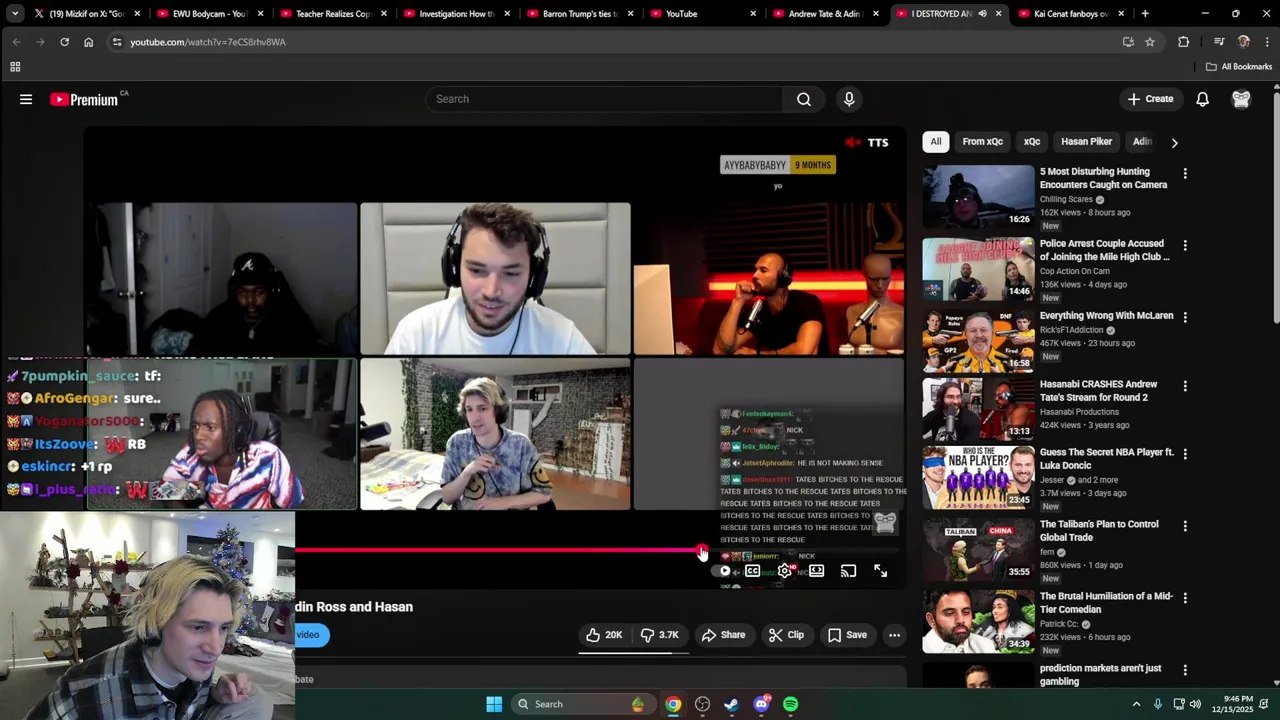Open Chrome apps grid in bookmarks bar
Viewport: 1280px width, 720px height.
click(x=15, y=67)
